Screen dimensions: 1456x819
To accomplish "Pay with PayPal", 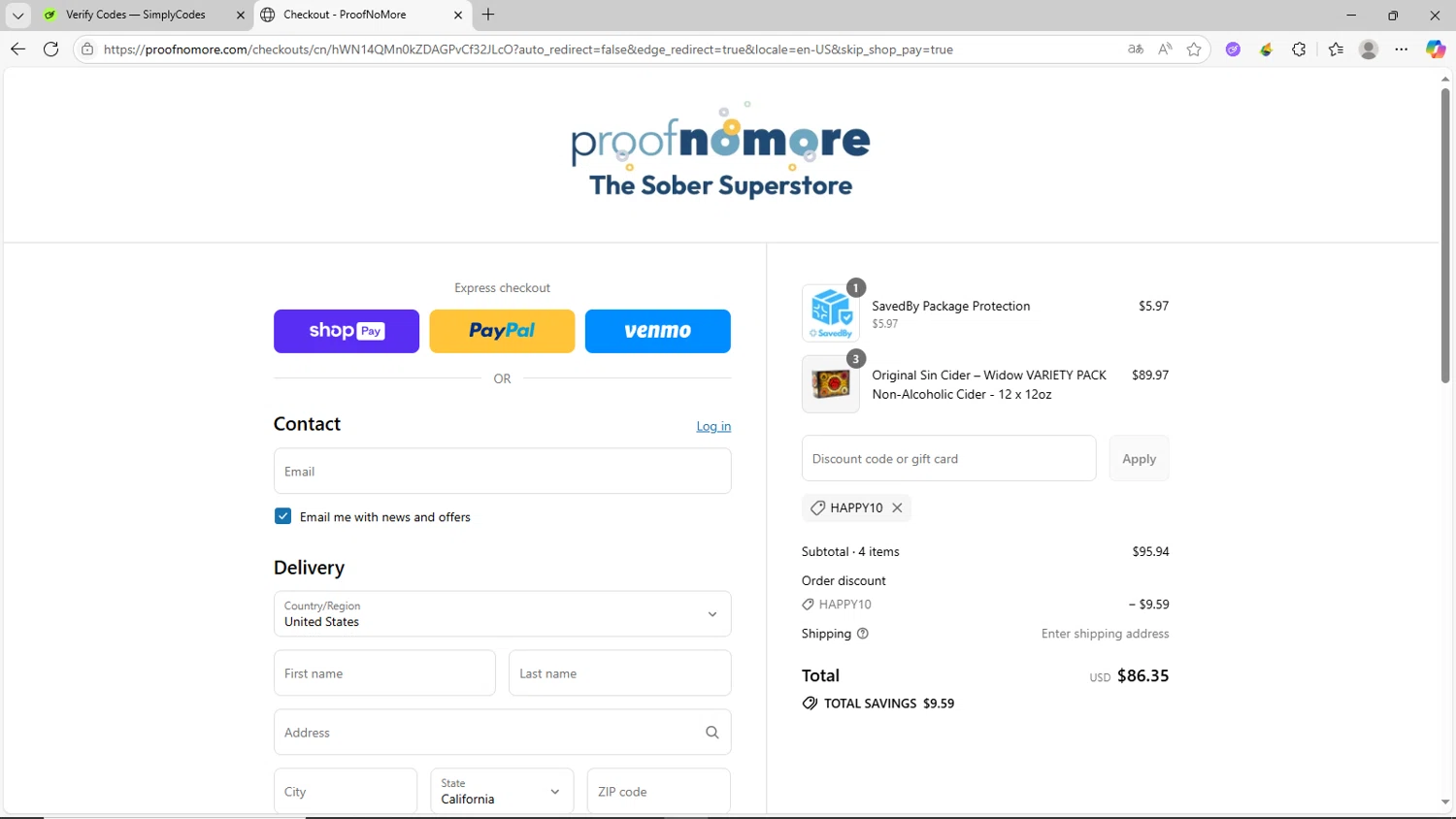I will (x=502, y=331).
